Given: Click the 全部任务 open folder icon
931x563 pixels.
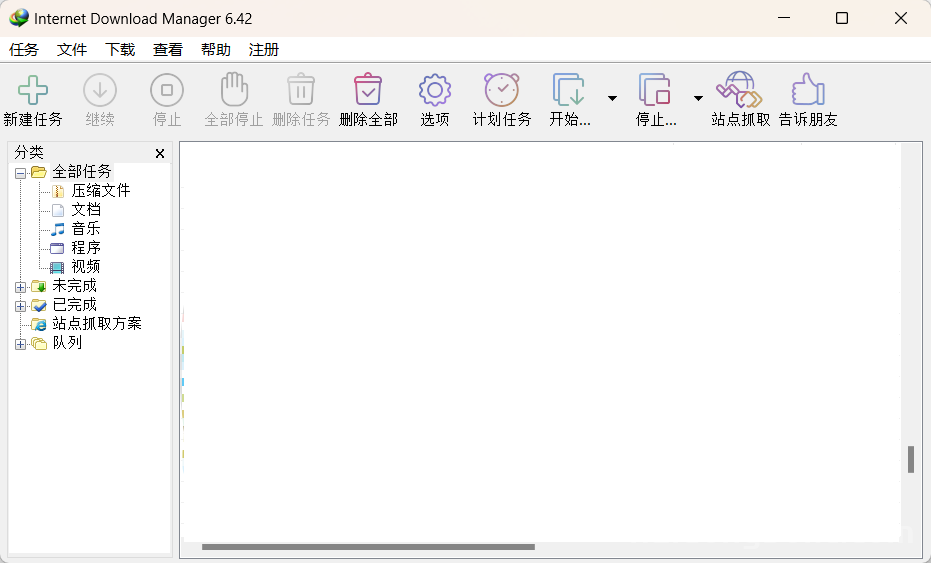Looking at the screenshot, I should [x=39, y=172].
